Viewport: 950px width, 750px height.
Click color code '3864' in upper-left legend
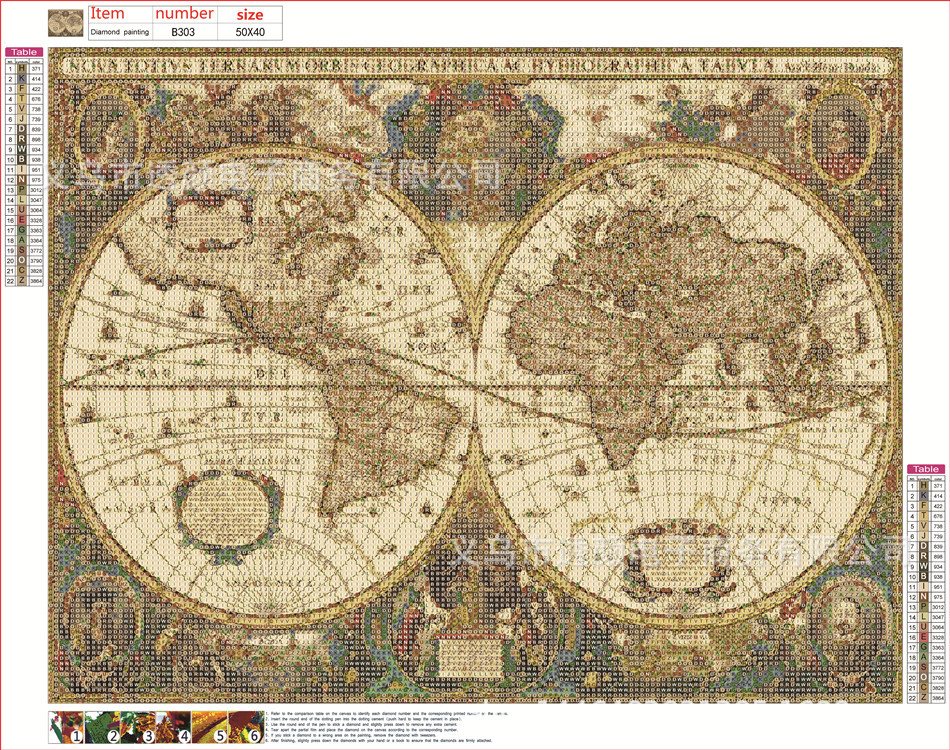tap(36, 280)
